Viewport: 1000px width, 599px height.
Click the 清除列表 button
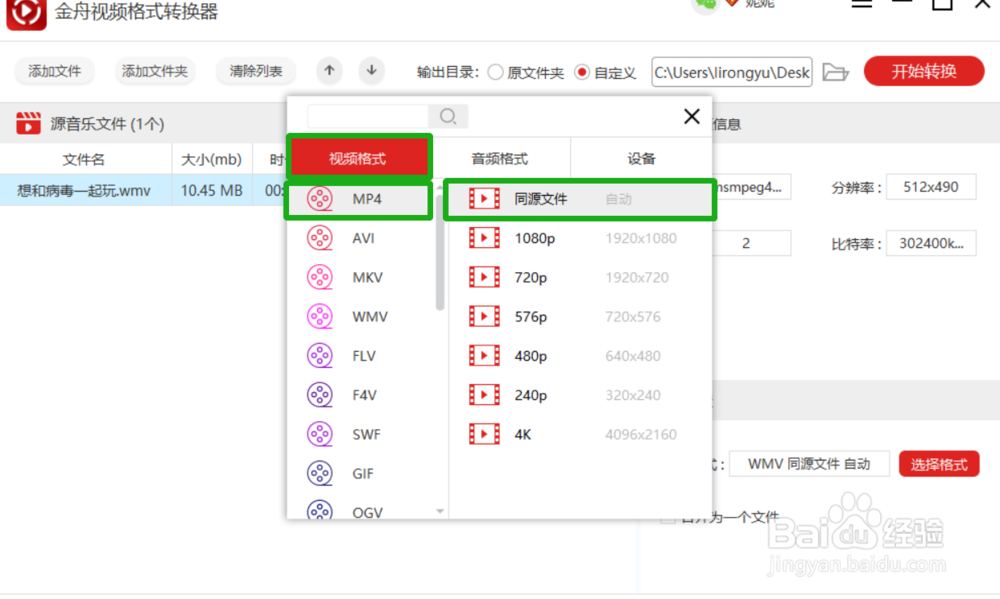pyautogui.click(x=255, y=71)
